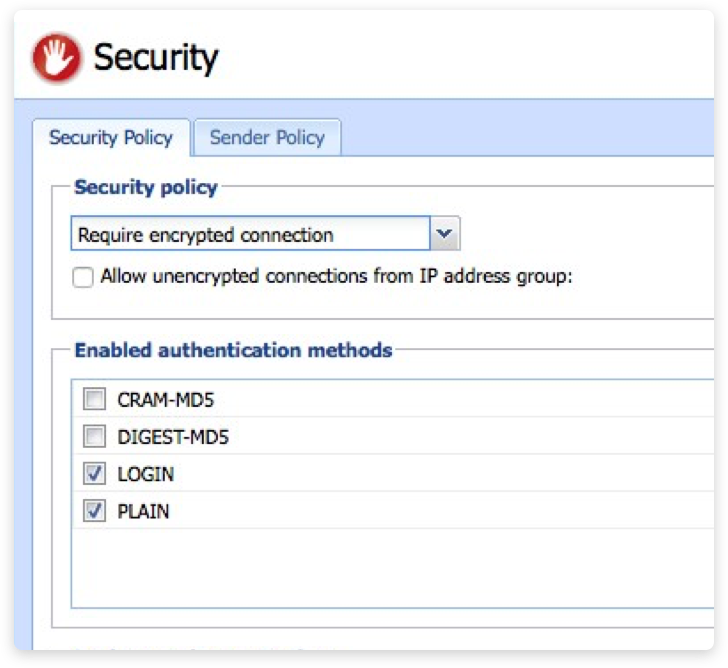This screenshot has height=668, width=728.
Task: Enable the CRAM-MD5 checkbox
Action: click(94, 401)
